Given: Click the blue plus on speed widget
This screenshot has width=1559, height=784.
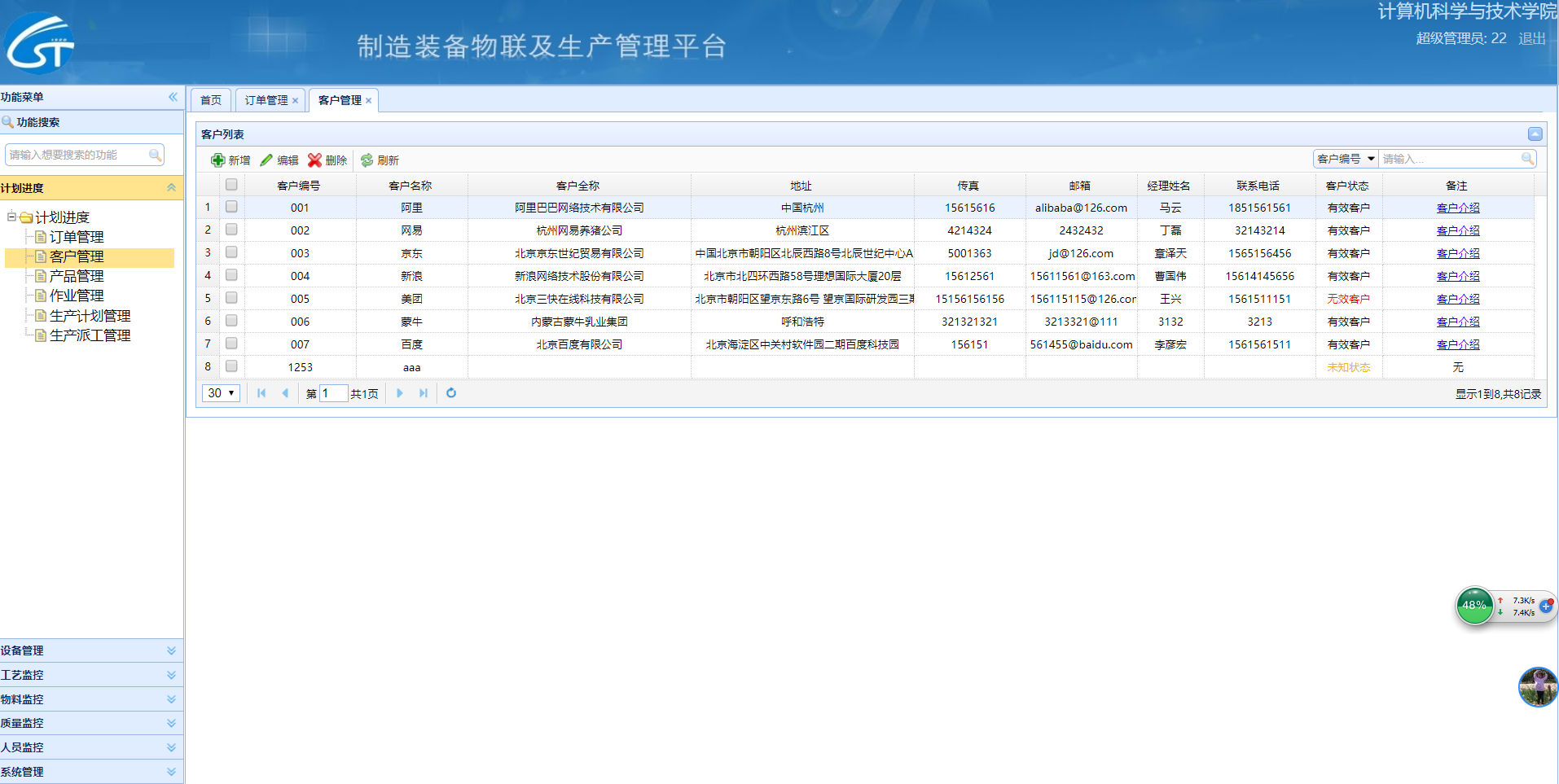Looking at the screenshot, I should 1545,606.
